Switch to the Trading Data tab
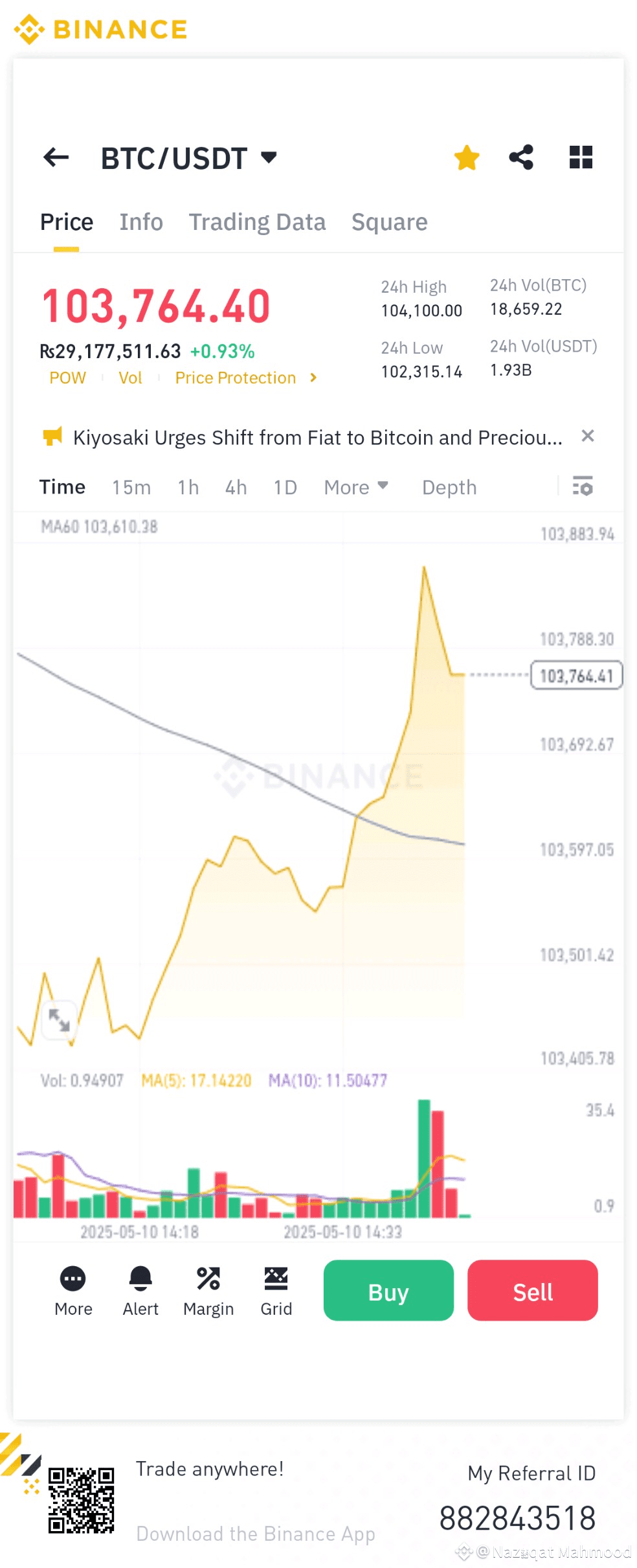Viewport: 637px width, 1568px height. coord(257,222)
